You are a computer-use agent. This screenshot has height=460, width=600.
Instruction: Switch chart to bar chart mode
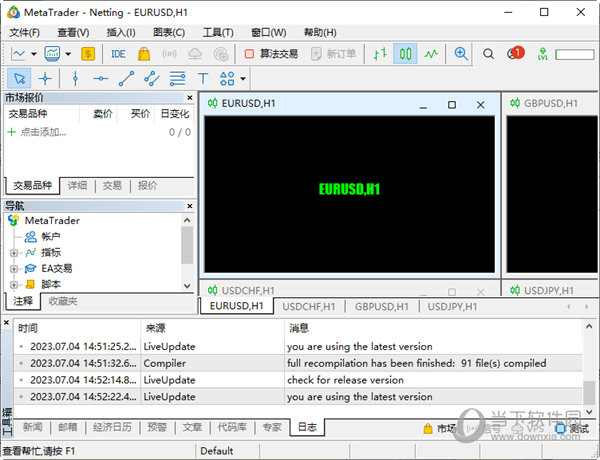point(380,54)
